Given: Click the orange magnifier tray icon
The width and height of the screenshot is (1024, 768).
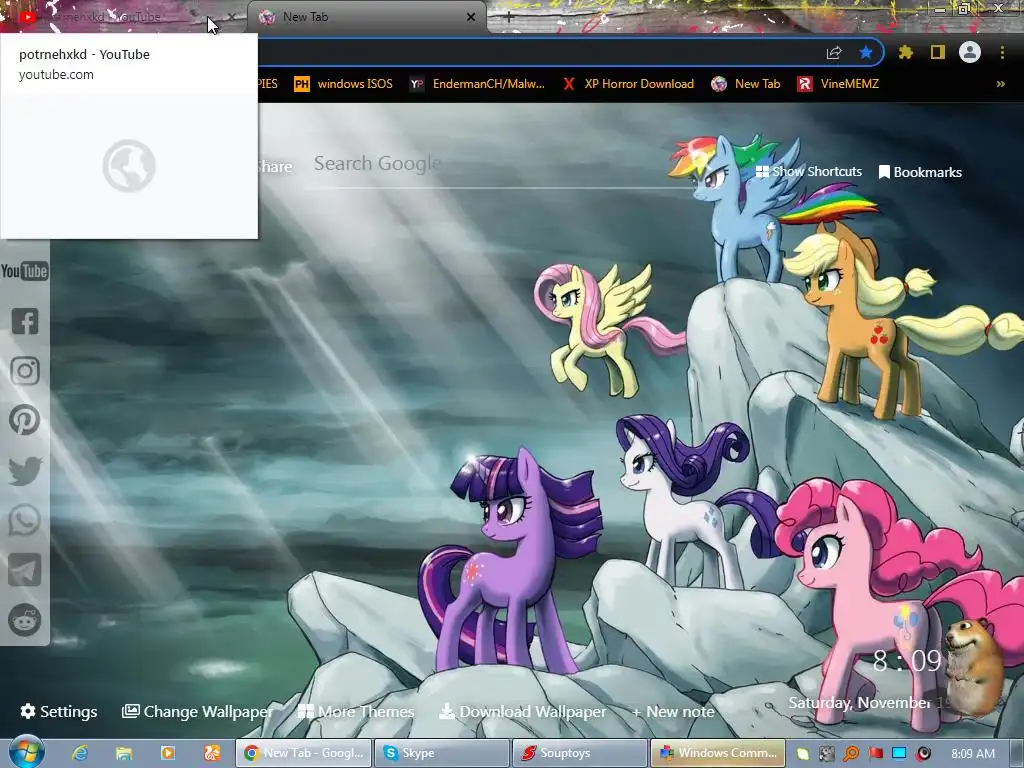Looking at the screenshot, I should pos(851,754).
